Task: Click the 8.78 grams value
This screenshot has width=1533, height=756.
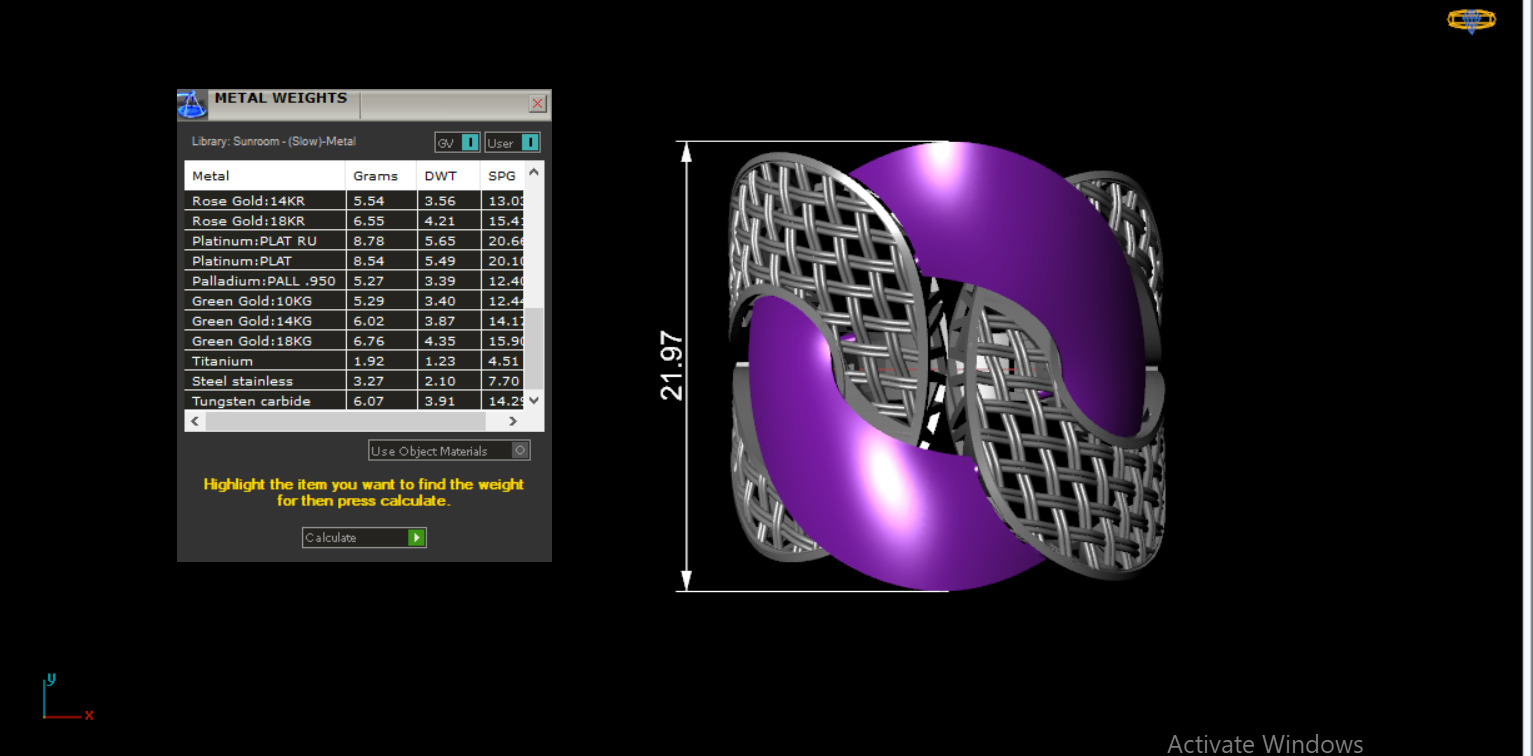Action: (x=369, y=241)
